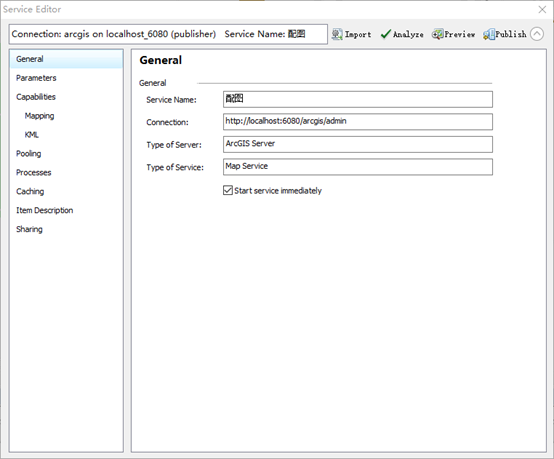554x459 pixels.
Task: Collapse the header with the circular chevron
Action: pyautogui.click(x=537, y=34)
